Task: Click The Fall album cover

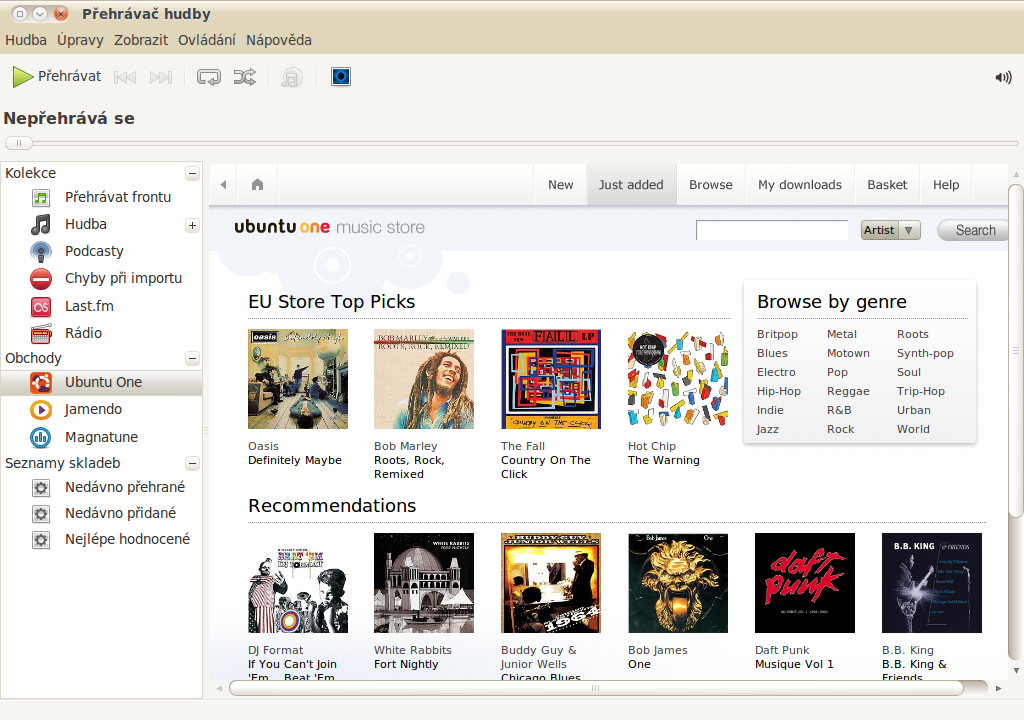Action: click(551, 379)
